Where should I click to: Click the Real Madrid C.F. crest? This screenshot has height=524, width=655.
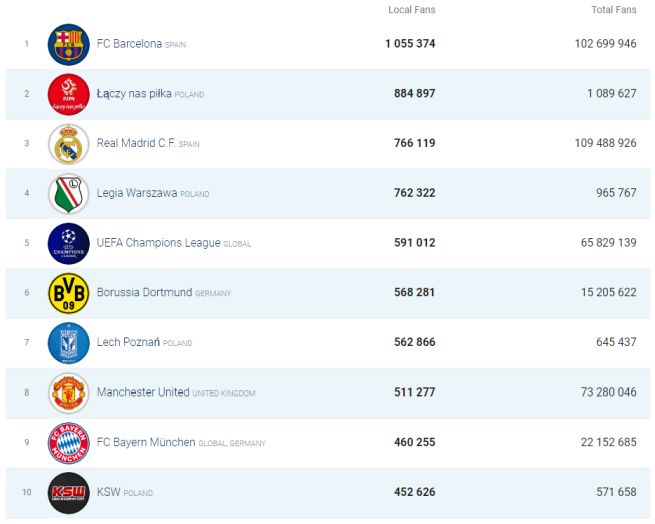click(69, 144)
